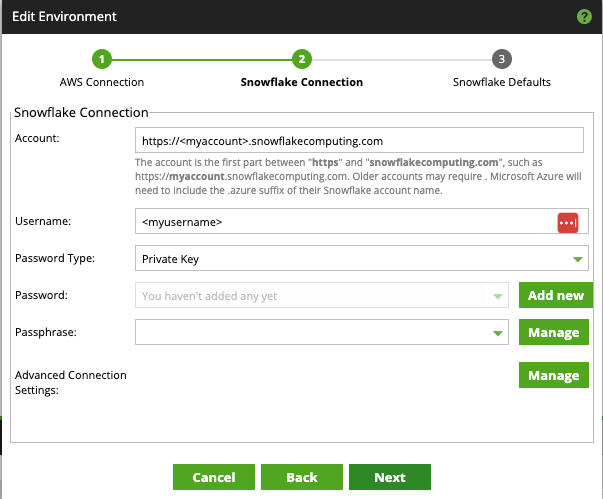Click the 'Advanced Connection Settings:' label
This screenshot has height=499, width=603.
coord(71,383)
